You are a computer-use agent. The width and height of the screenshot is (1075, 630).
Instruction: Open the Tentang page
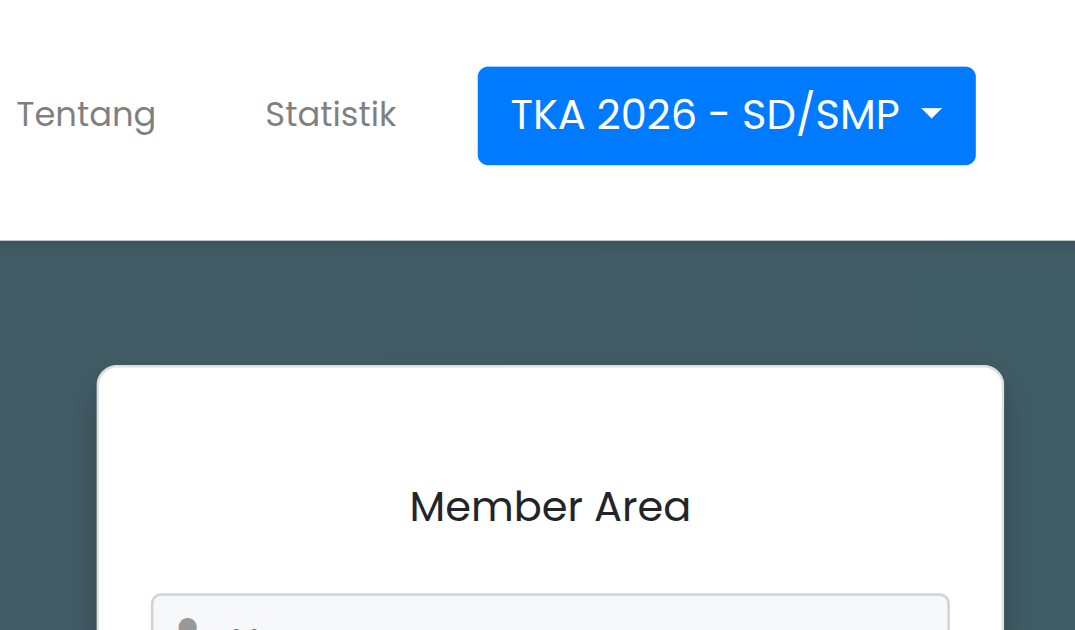[x=85, y=114]
